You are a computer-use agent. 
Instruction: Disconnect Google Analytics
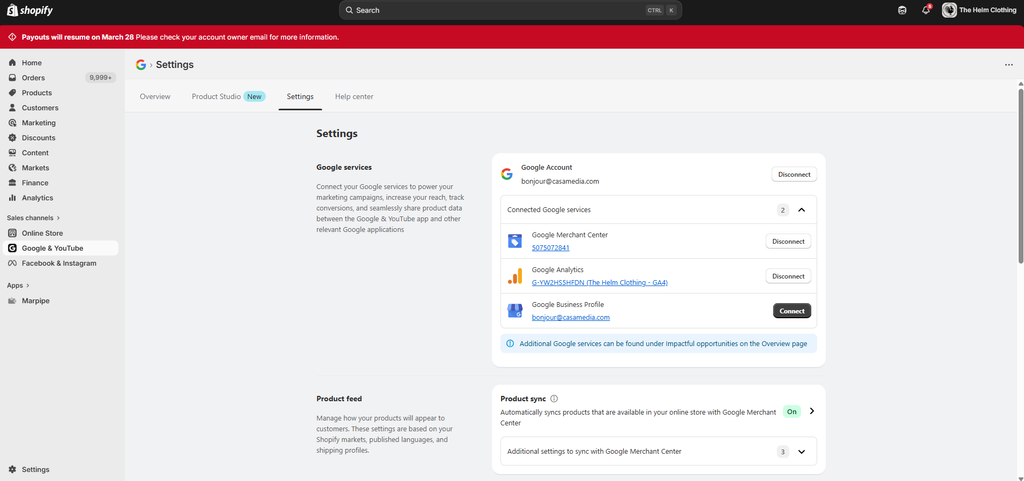click(x=788, y=276)
